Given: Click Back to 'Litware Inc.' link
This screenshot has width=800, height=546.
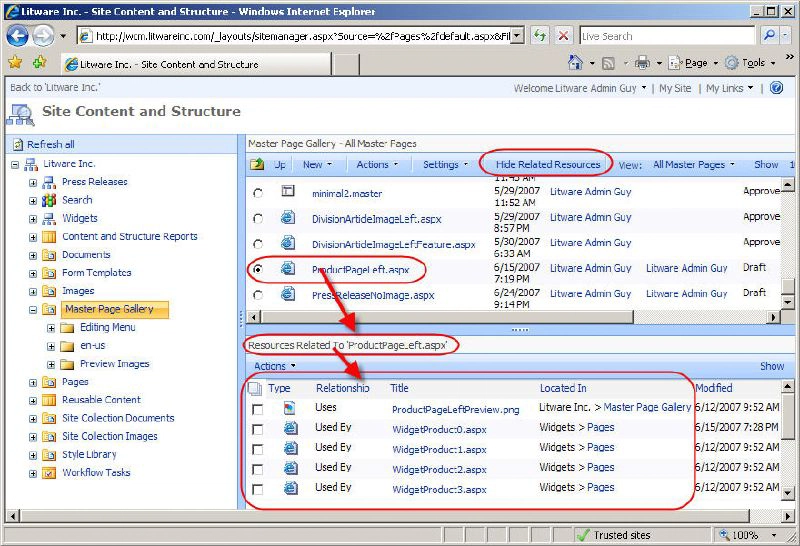Looking at the screenshot, I should (x=55, y=87).
